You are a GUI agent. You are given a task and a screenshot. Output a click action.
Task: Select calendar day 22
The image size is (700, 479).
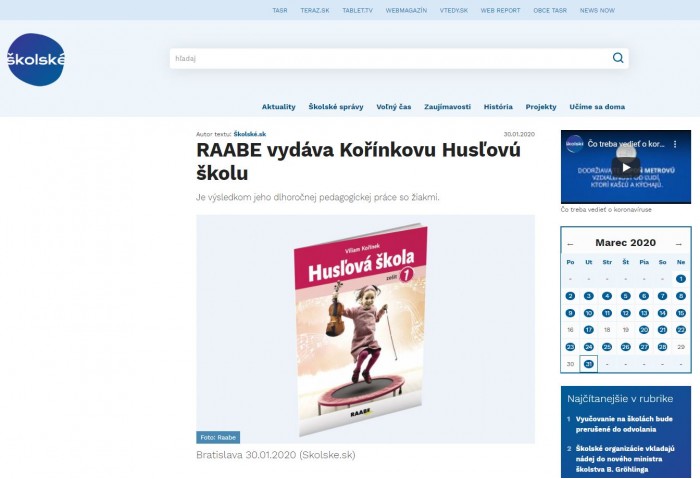(x=680, y=330)
